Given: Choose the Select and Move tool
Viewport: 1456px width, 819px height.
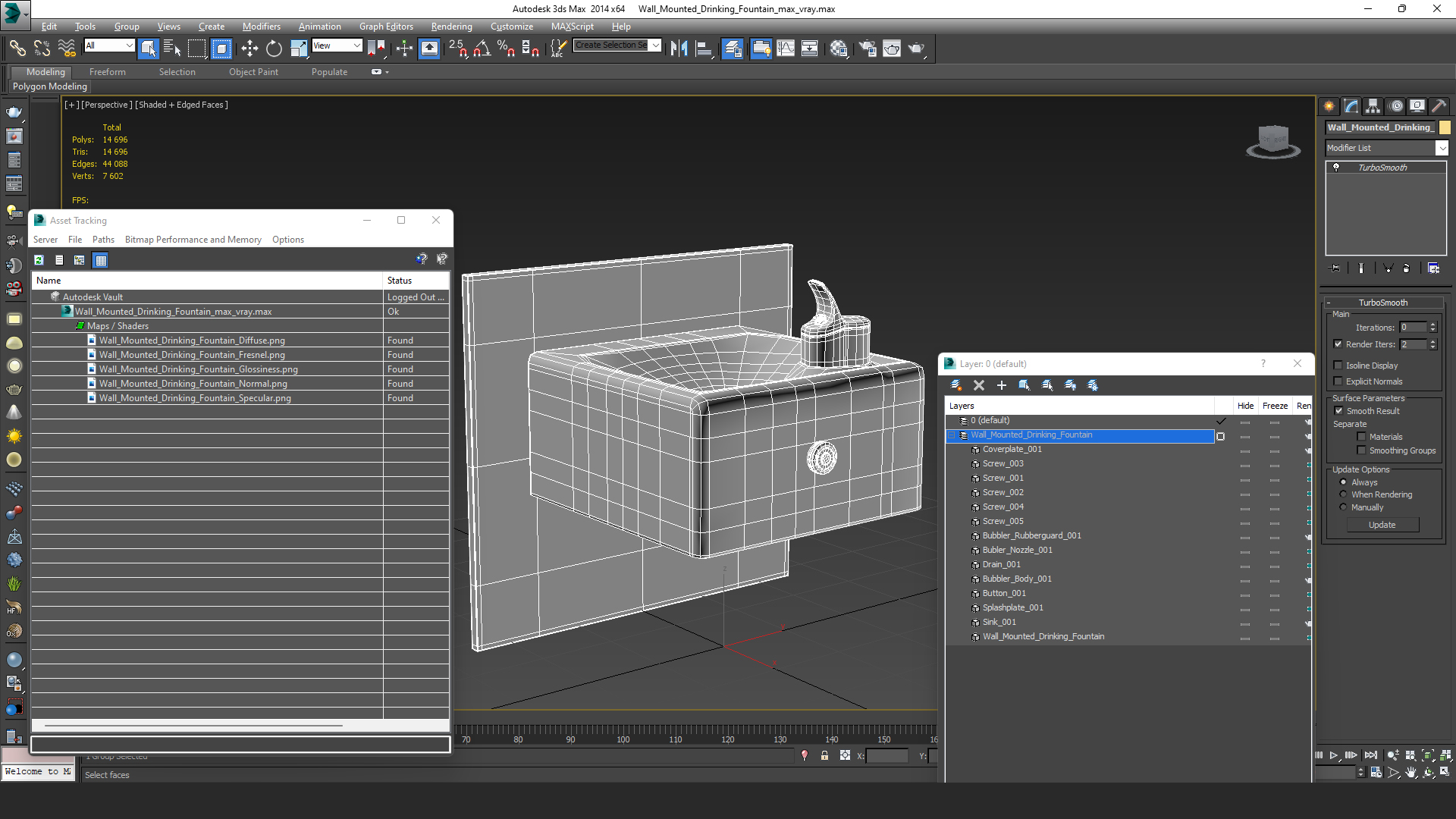Looking at the screenshot, I should (x=249, y=49).
